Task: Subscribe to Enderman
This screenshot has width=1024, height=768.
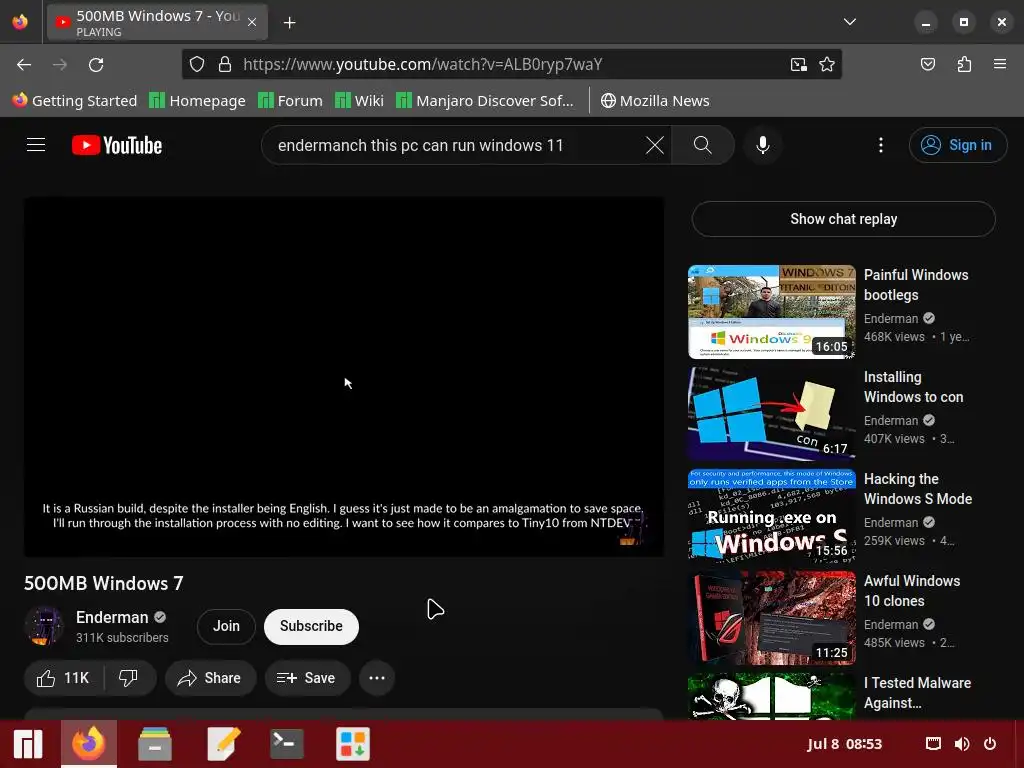Action: (x=311, y=626)
